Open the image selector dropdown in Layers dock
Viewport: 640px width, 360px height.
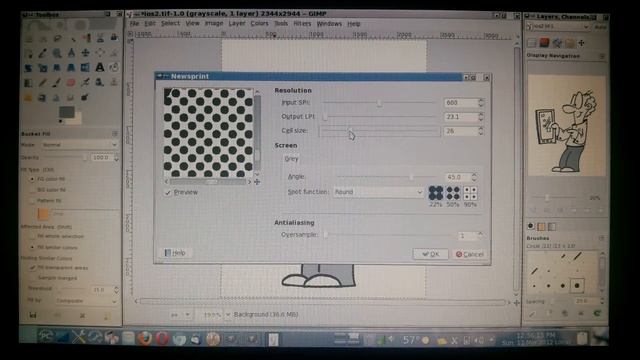click(x=558, y=27)
